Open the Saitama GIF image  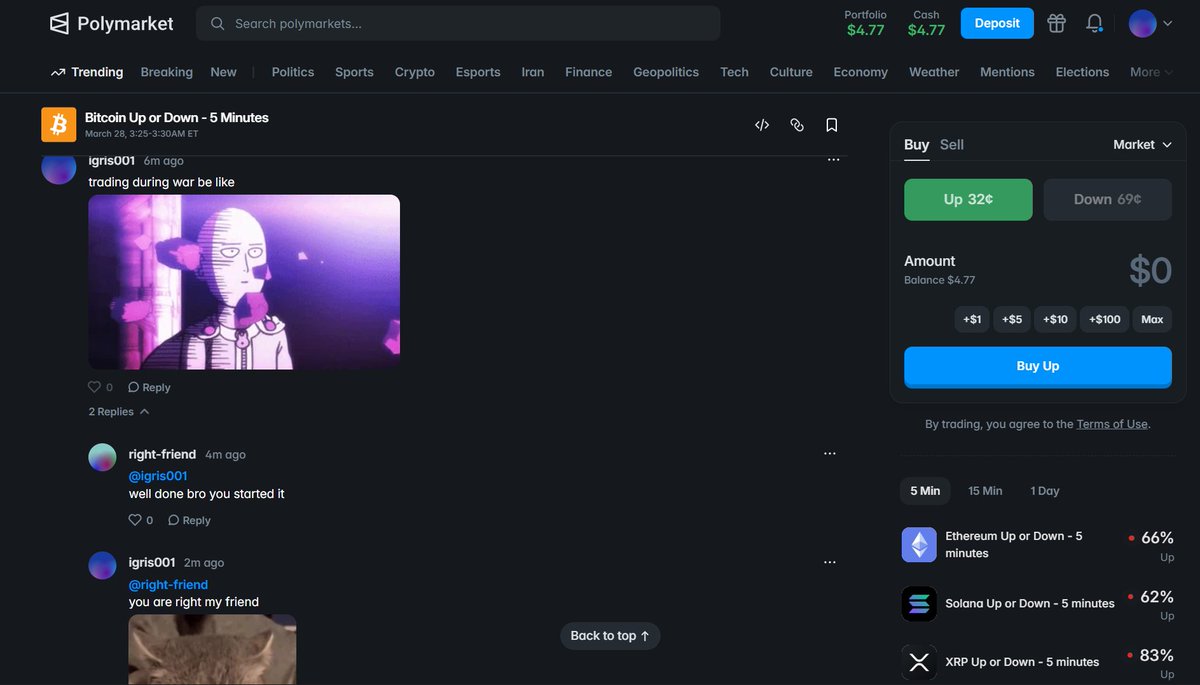pos(244,282)
